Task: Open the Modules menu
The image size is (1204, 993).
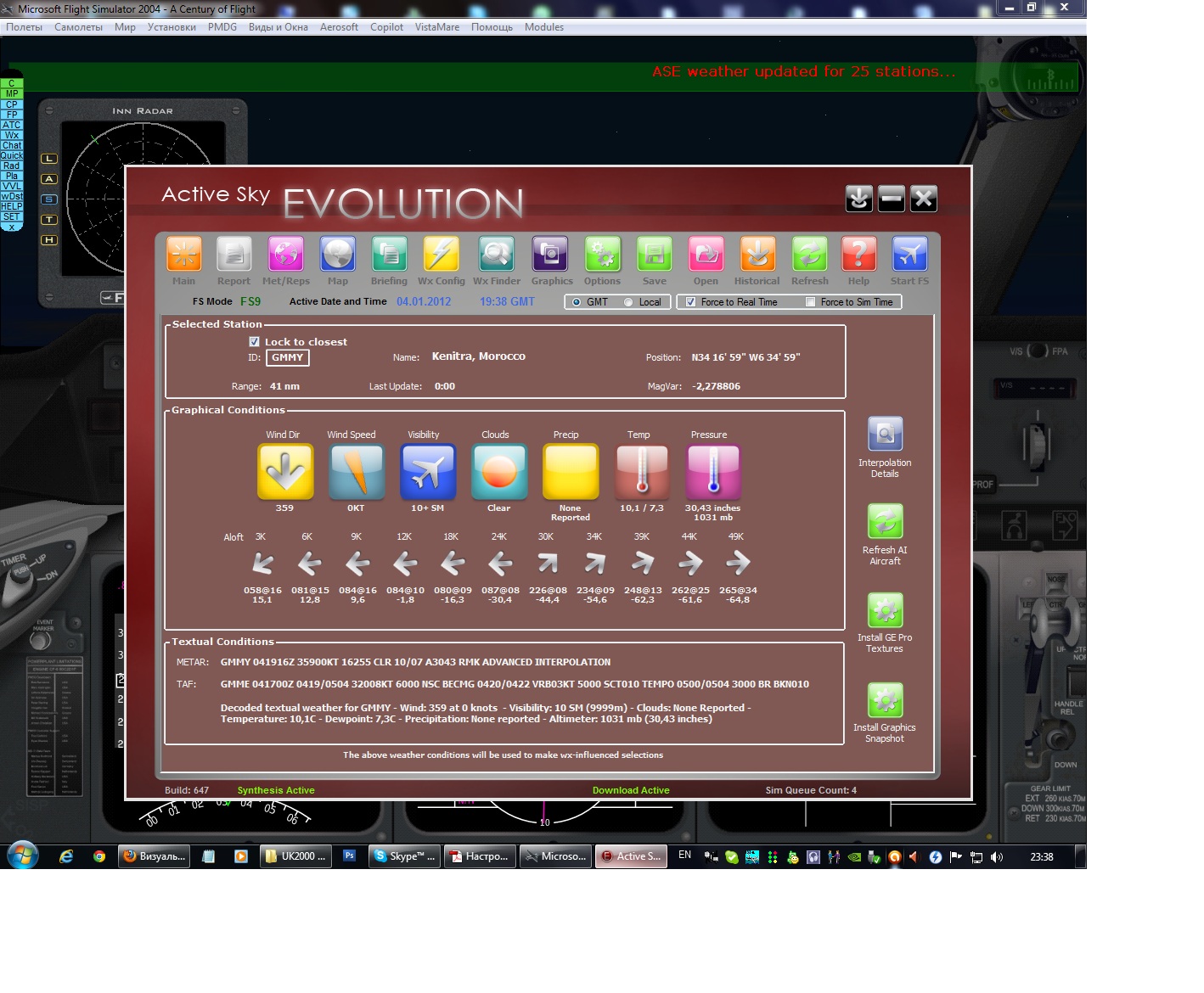Action: 544,27
